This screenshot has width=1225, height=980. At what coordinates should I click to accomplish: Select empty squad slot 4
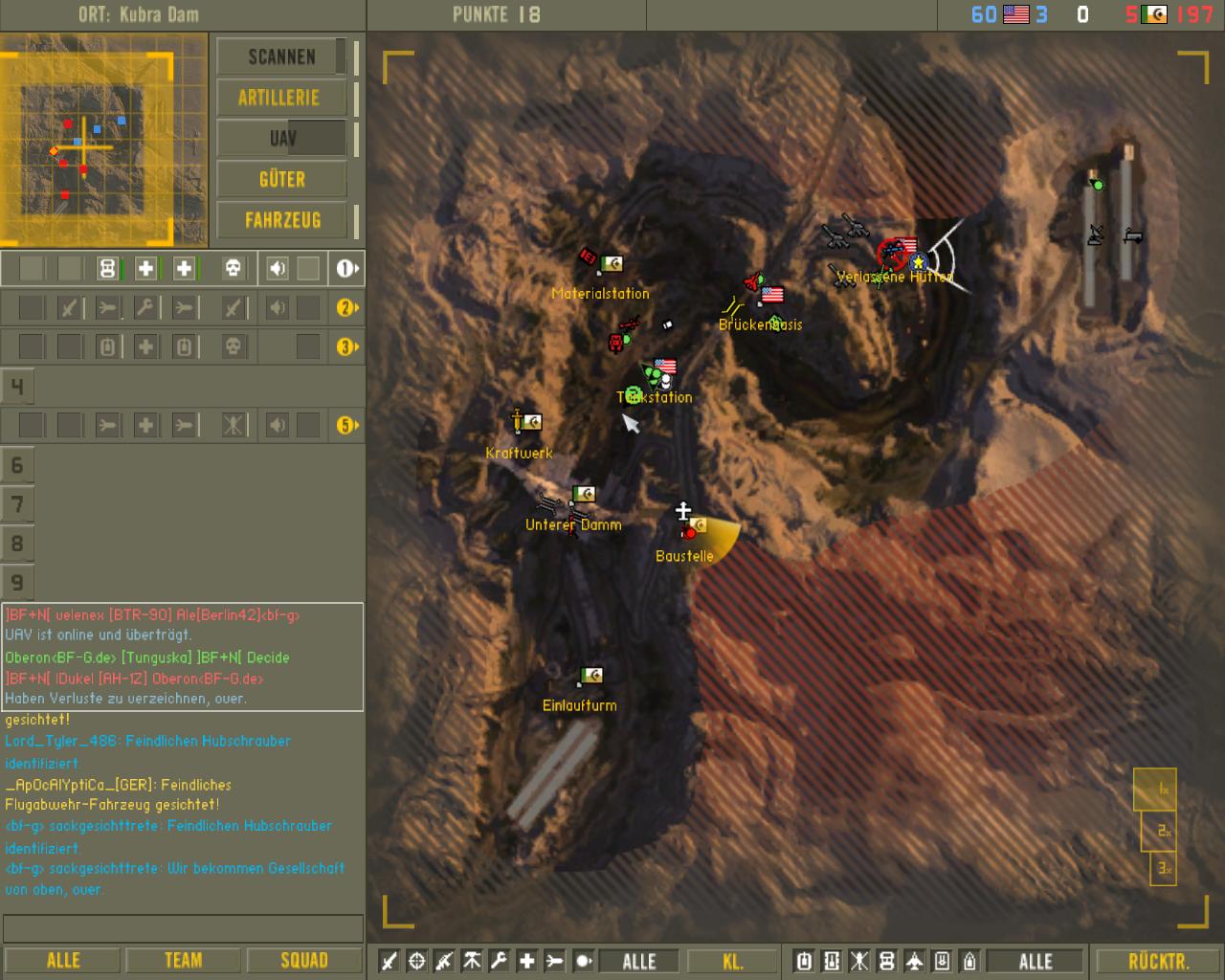pos(17,387)
